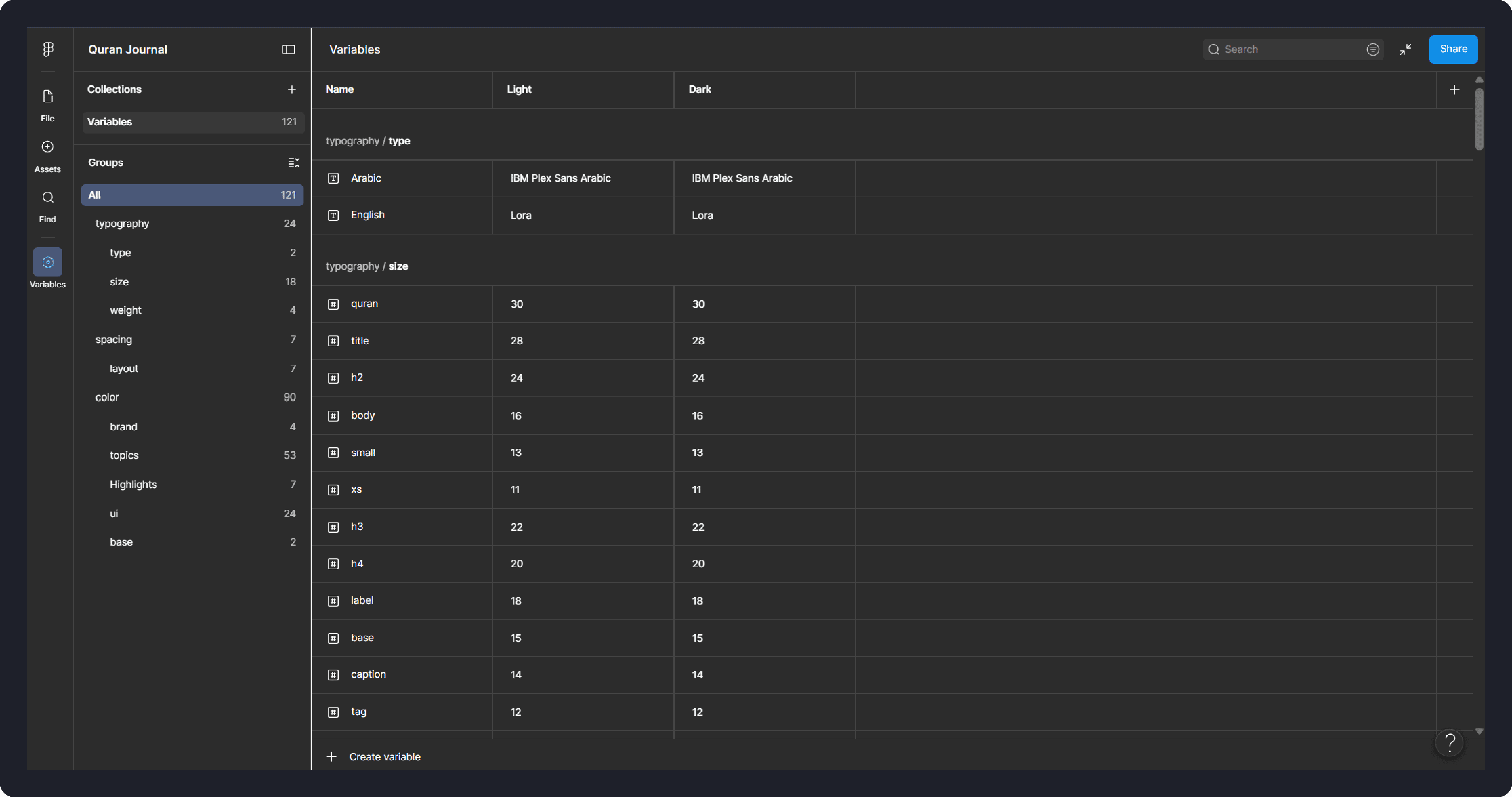Screen dimensions: 1512x797
Task: Select the Variables sidebar icon
Action: point(48,262)
